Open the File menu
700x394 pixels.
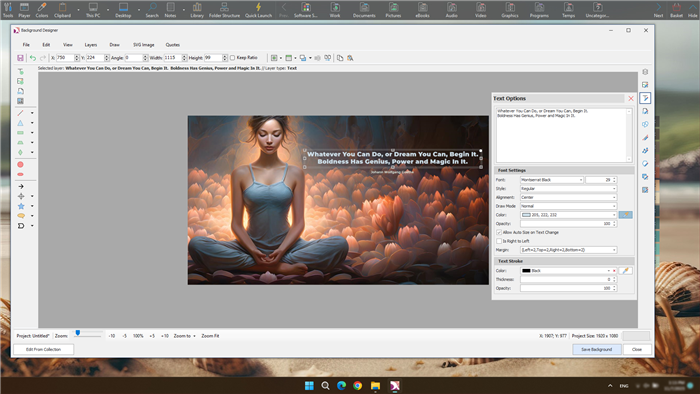[26, 45]
